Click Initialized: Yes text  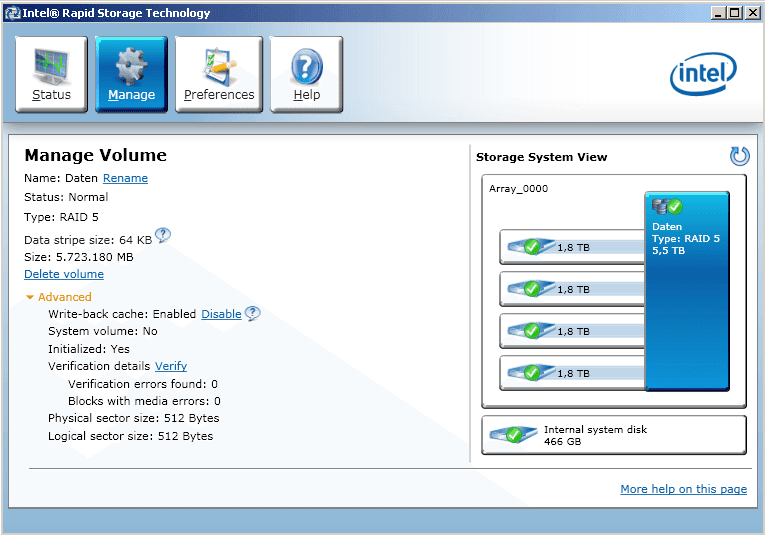coord(89,349)
